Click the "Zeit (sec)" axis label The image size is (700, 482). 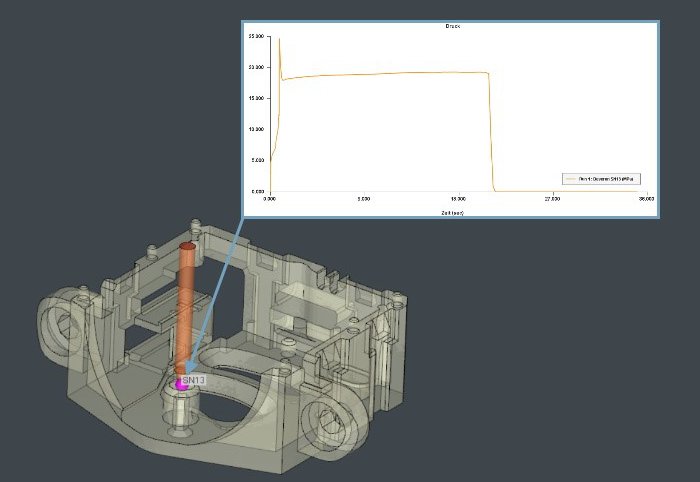452,213
